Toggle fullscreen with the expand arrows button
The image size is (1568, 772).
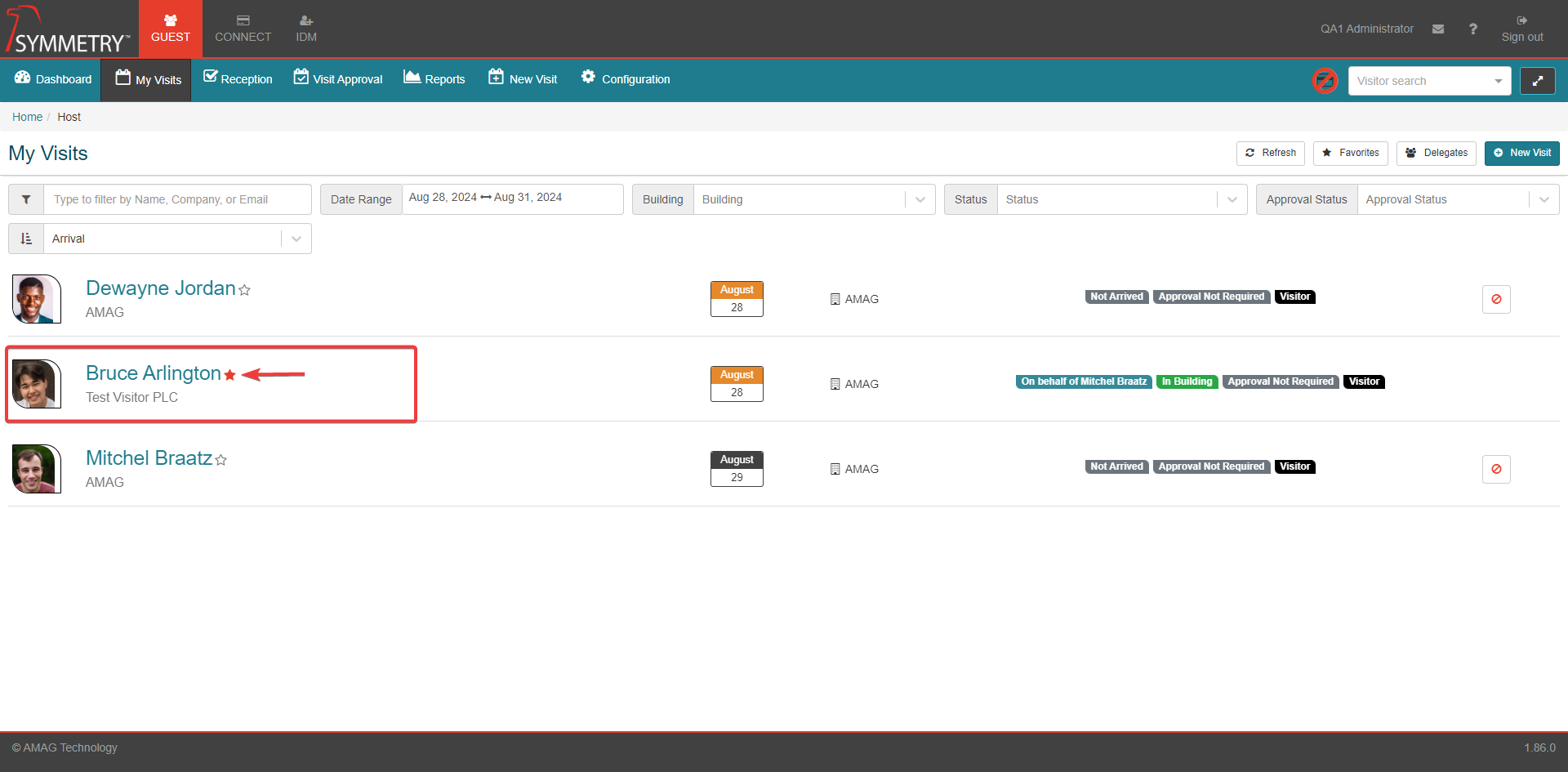(1537, 81)
